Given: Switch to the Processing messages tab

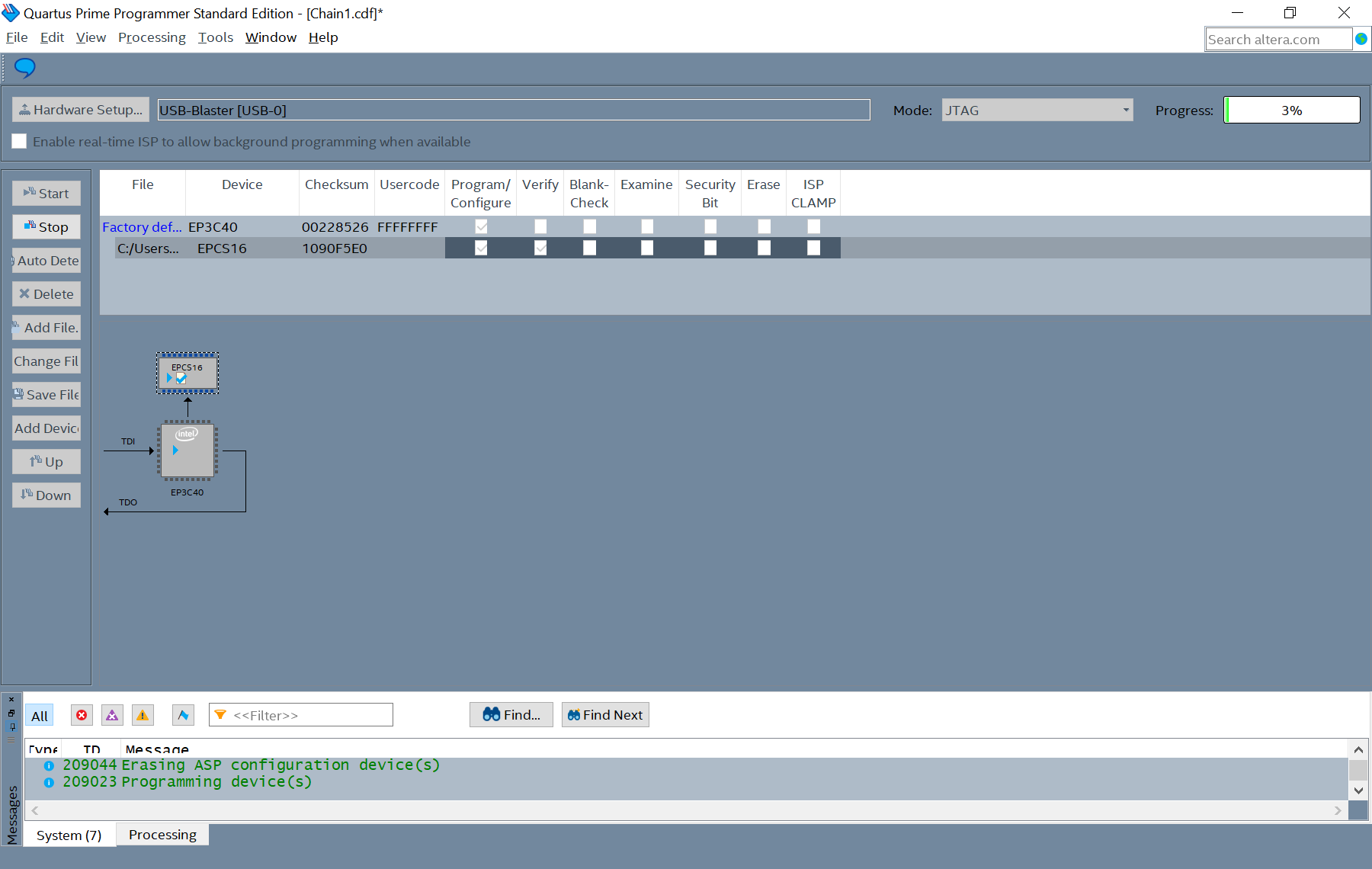Looking at the screenshot, I should coord(162,835).
